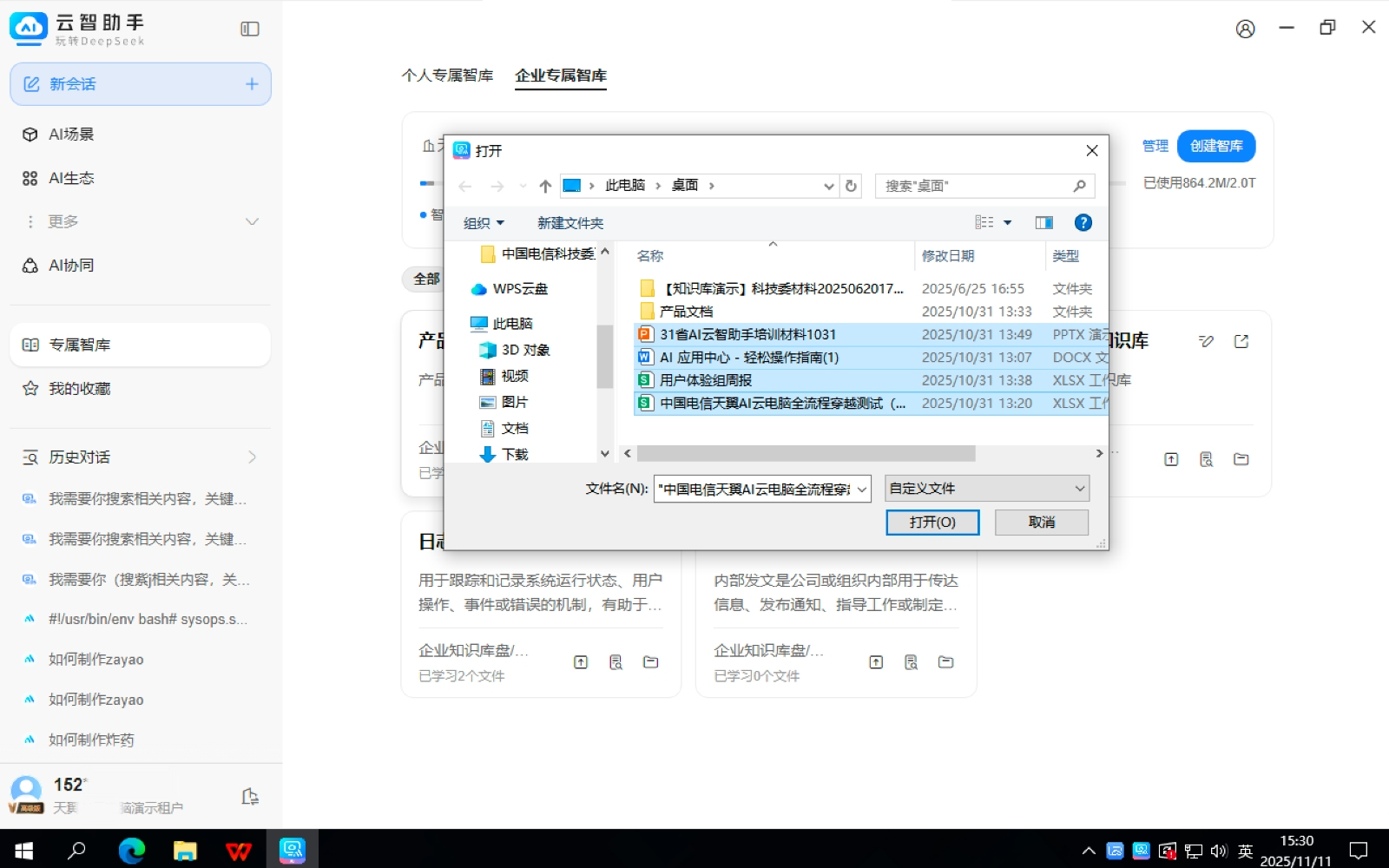Click the volume speaker icon in the tray
The width and height of the screenshot is (1389, 868).
tap(1219, 851)
